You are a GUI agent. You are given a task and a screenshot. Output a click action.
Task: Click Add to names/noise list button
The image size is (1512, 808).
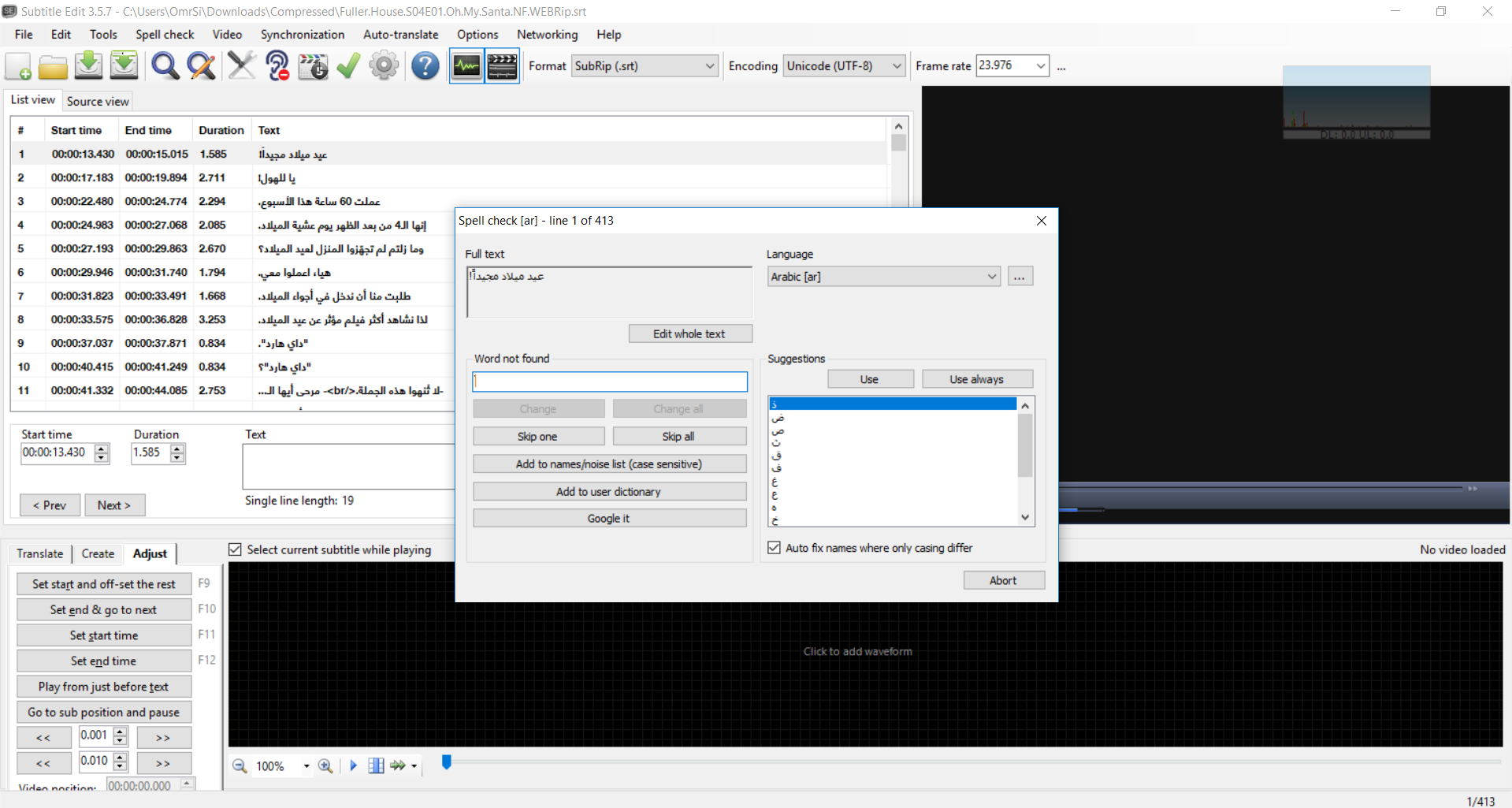click(609, 464)
